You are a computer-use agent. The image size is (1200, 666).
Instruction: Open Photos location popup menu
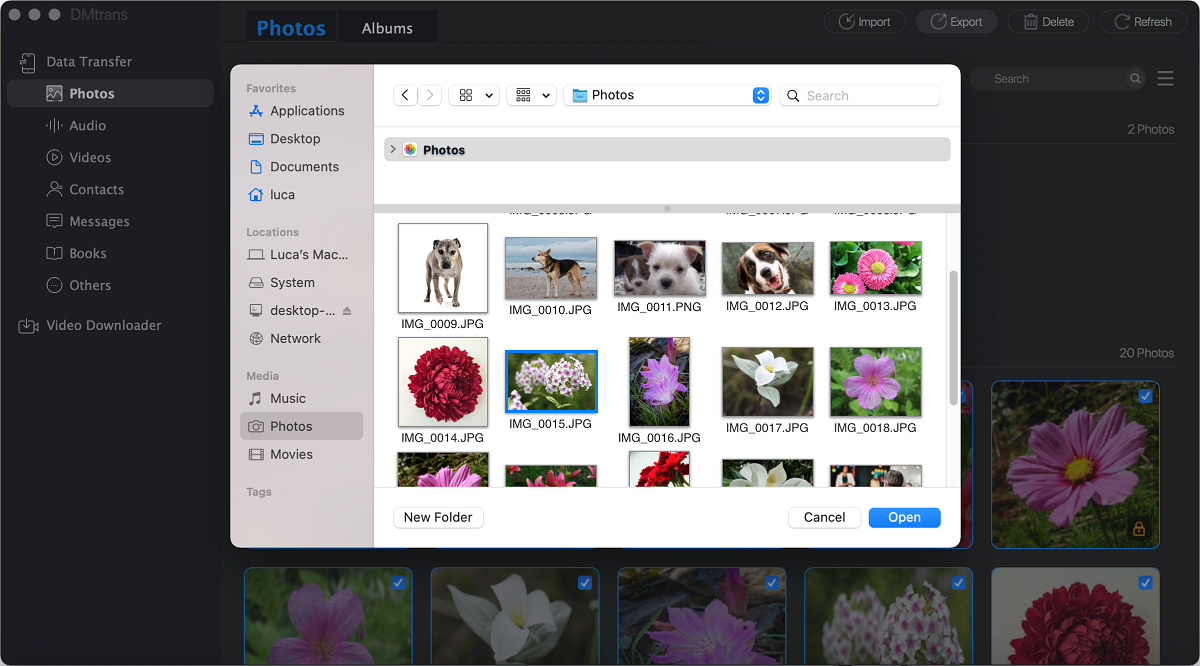[x=666, y=95]
